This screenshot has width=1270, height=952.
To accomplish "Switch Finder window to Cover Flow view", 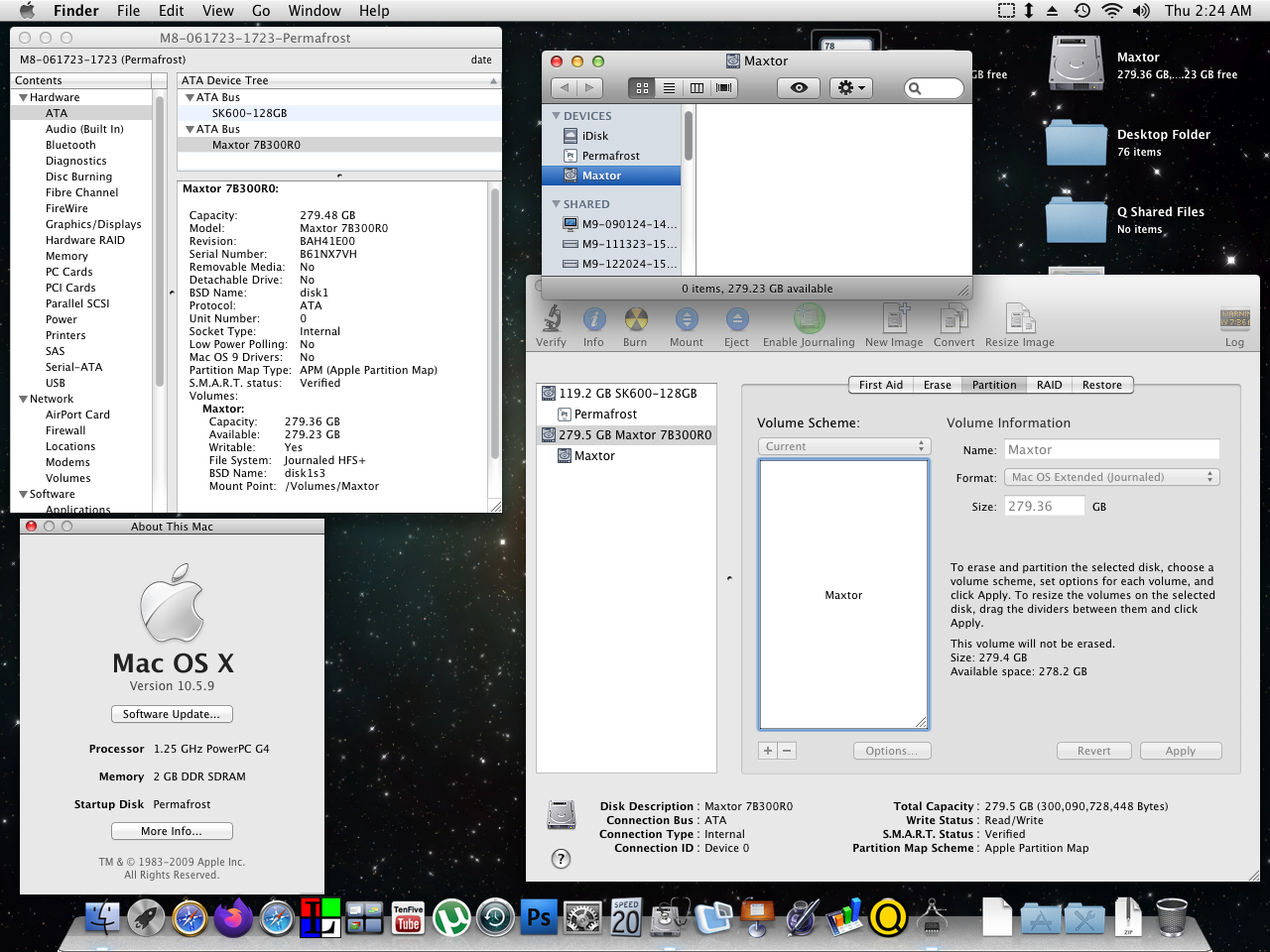I will [x=724, y=88].
